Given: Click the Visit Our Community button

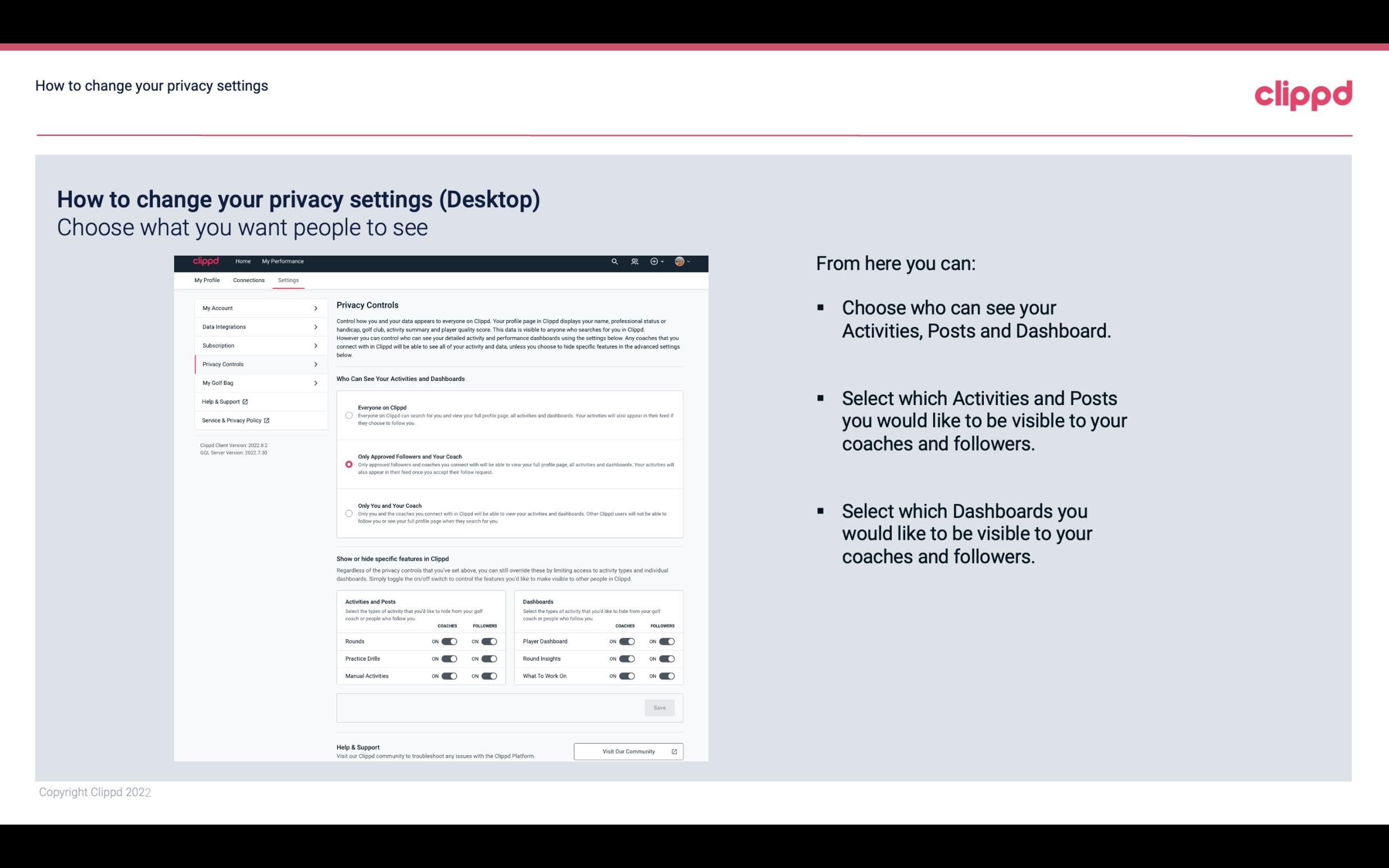Looking at the screenshot, I should [627, 751].
